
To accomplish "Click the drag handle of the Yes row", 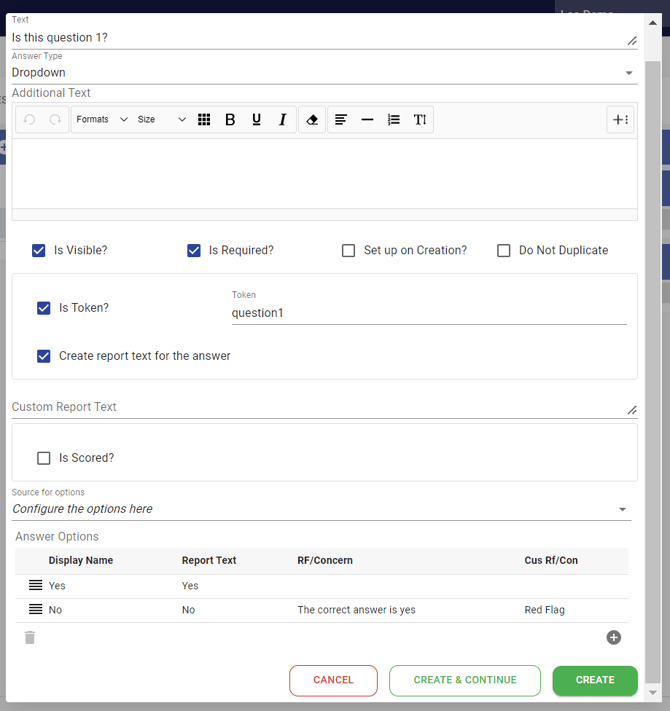I will tap(35, 586).
